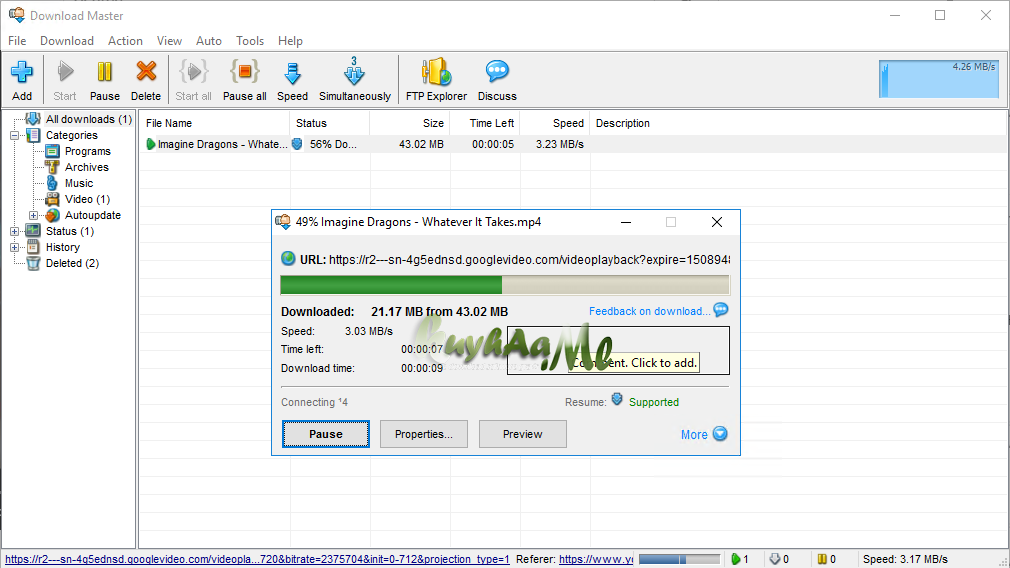Click the Add download plus icon
1010x568 pixels.
22,72
